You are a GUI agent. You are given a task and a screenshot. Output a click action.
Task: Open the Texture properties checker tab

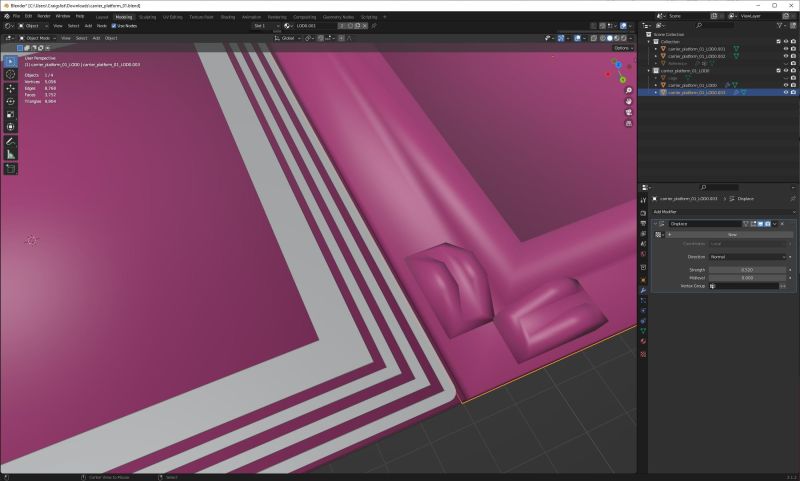[x=643, y=354]
